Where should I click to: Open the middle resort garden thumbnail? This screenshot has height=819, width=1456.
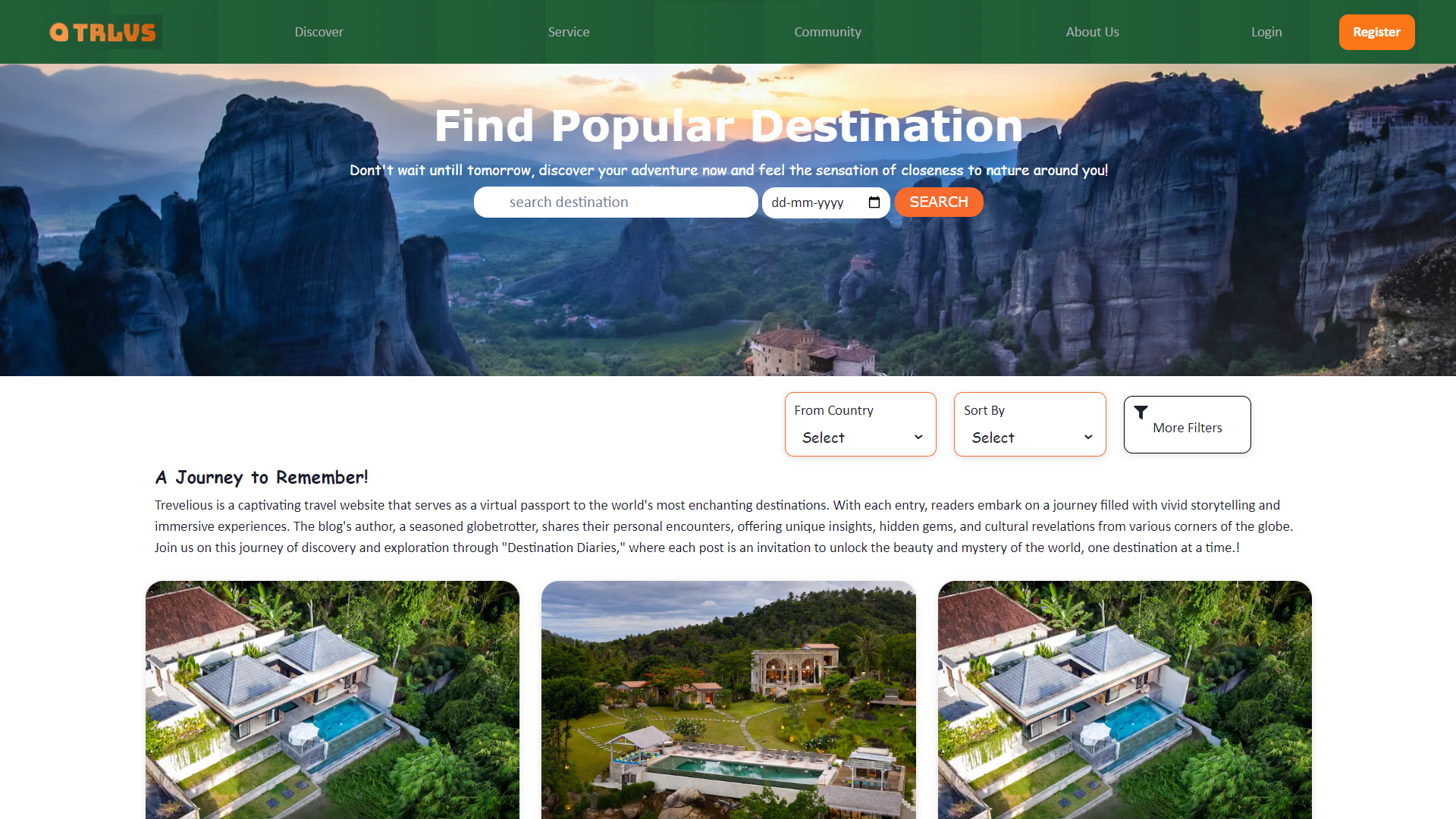tap(728, 700)
